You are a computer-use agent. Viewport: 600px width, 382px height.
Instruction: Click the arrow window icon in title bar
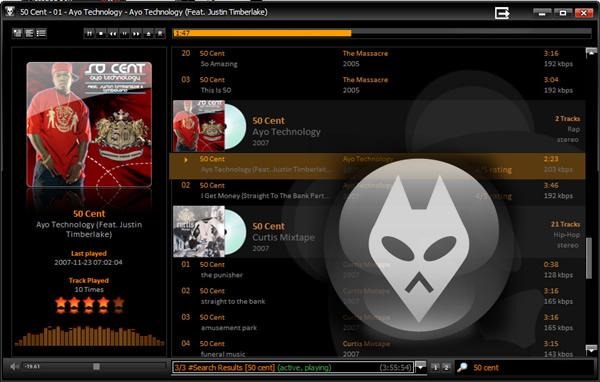pos(502,13)
